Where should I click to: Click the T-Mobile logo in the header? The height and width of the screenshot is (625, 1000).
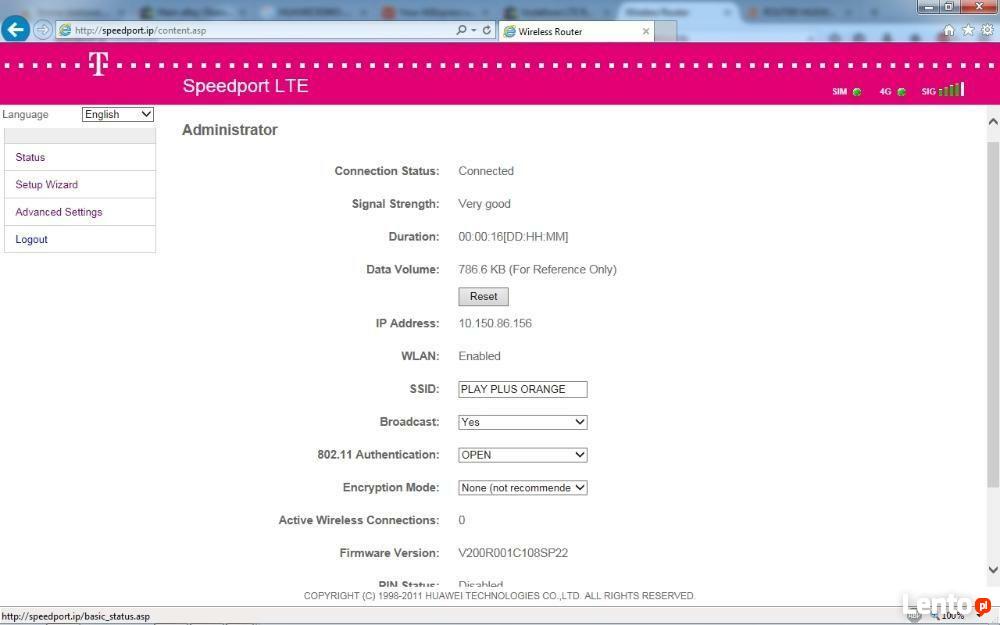point(98,64)
